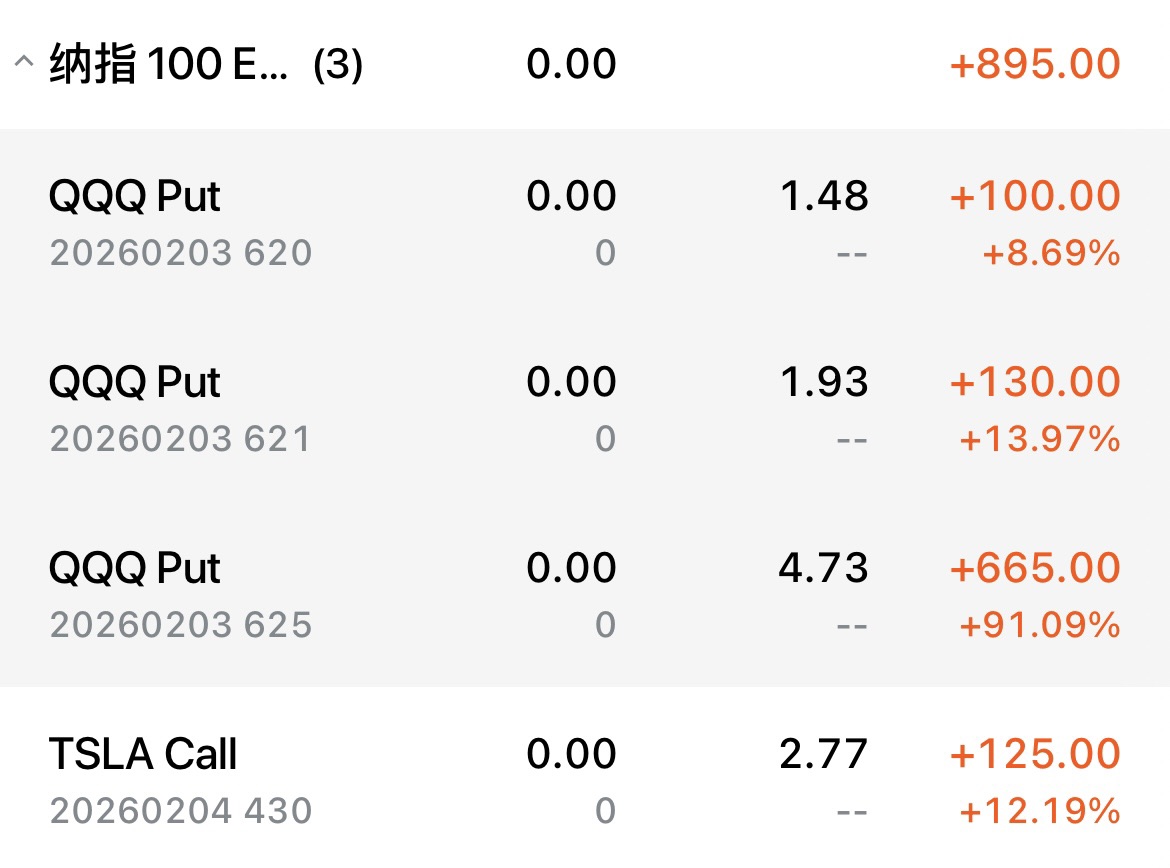Click the +130.00 profit figure

click(1035, 382)
